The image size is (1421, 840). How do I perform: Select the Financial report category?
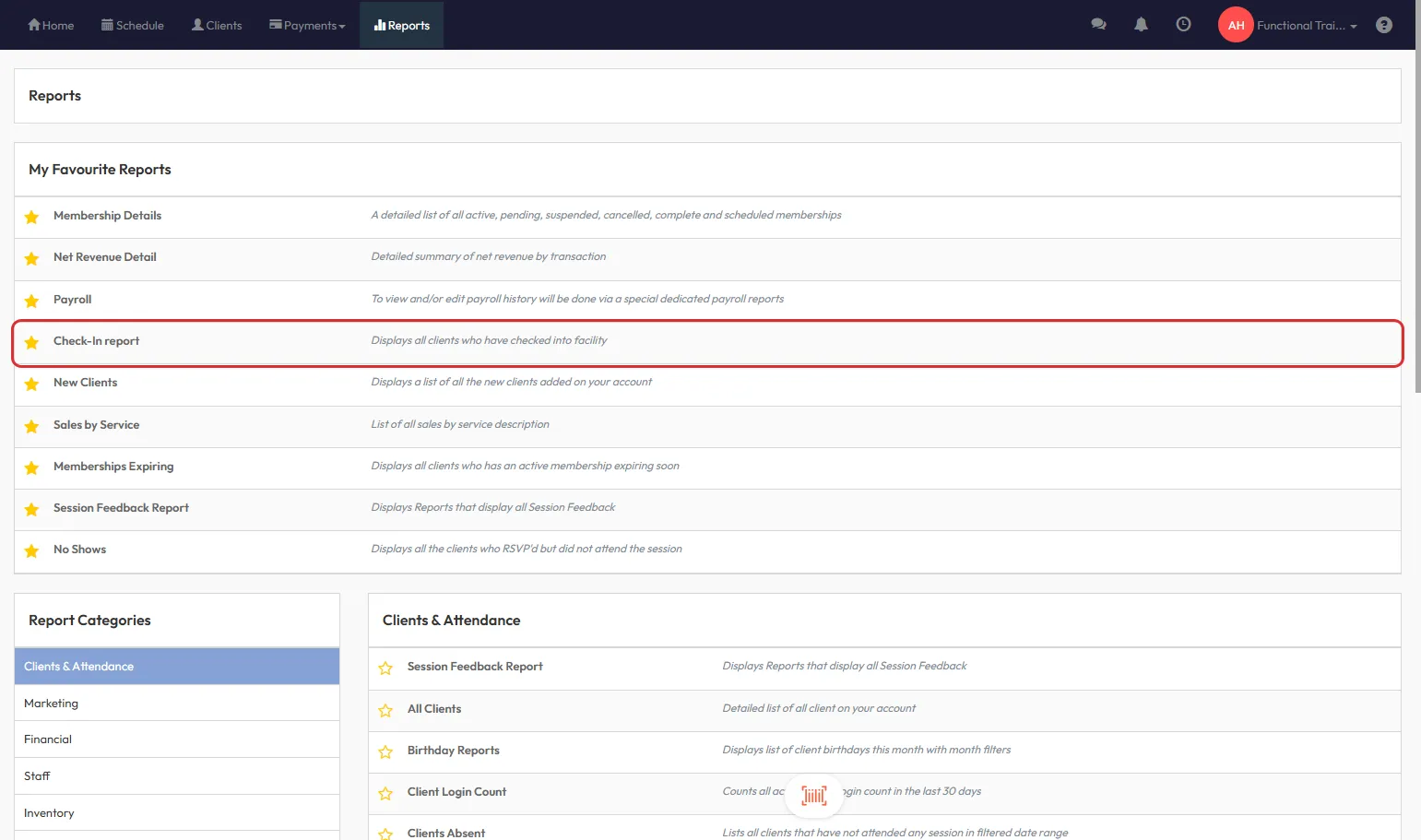click(x=48, y=739)
